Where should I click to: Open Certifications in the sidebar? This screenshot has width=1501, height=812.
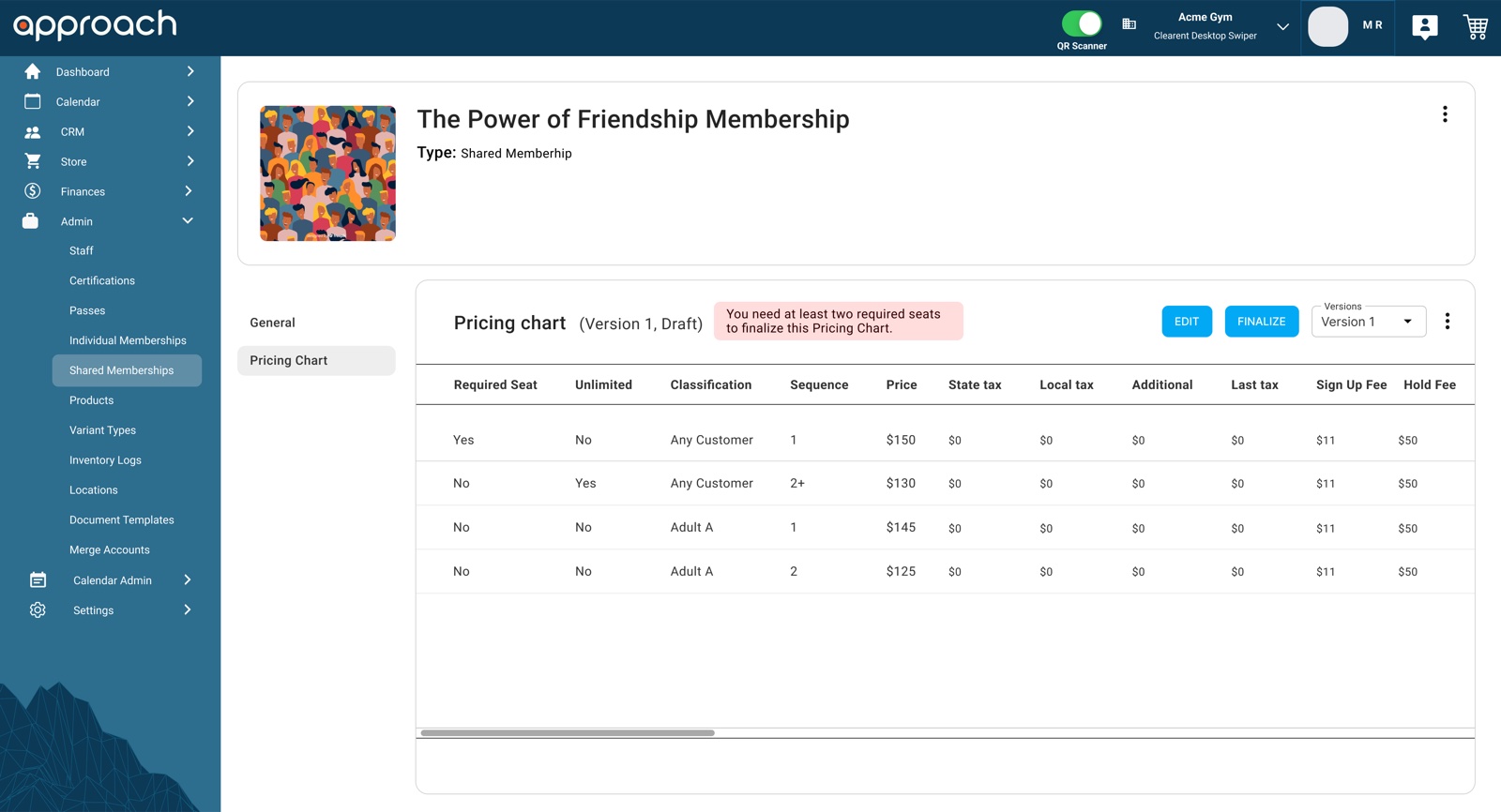point(102,281)
